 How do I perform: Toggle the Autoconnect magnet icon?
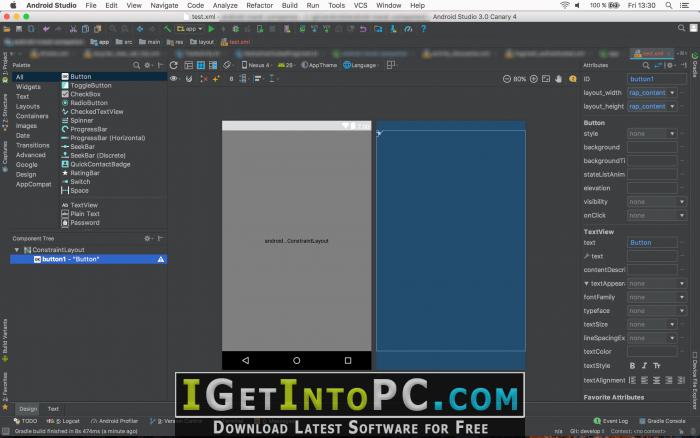189,79
